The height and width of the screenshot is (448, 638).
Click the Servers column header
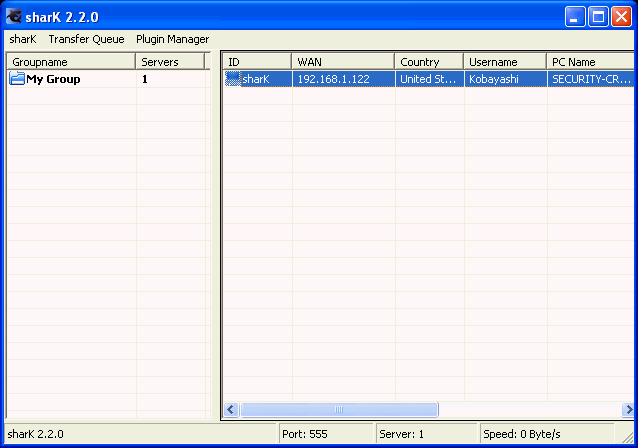(x=168, y=62)
